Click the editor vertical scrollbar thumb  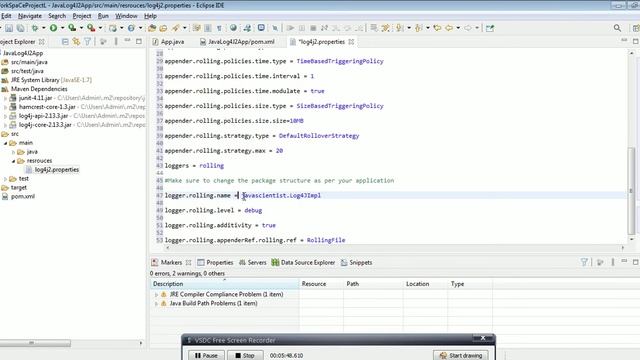pos(631,191)
